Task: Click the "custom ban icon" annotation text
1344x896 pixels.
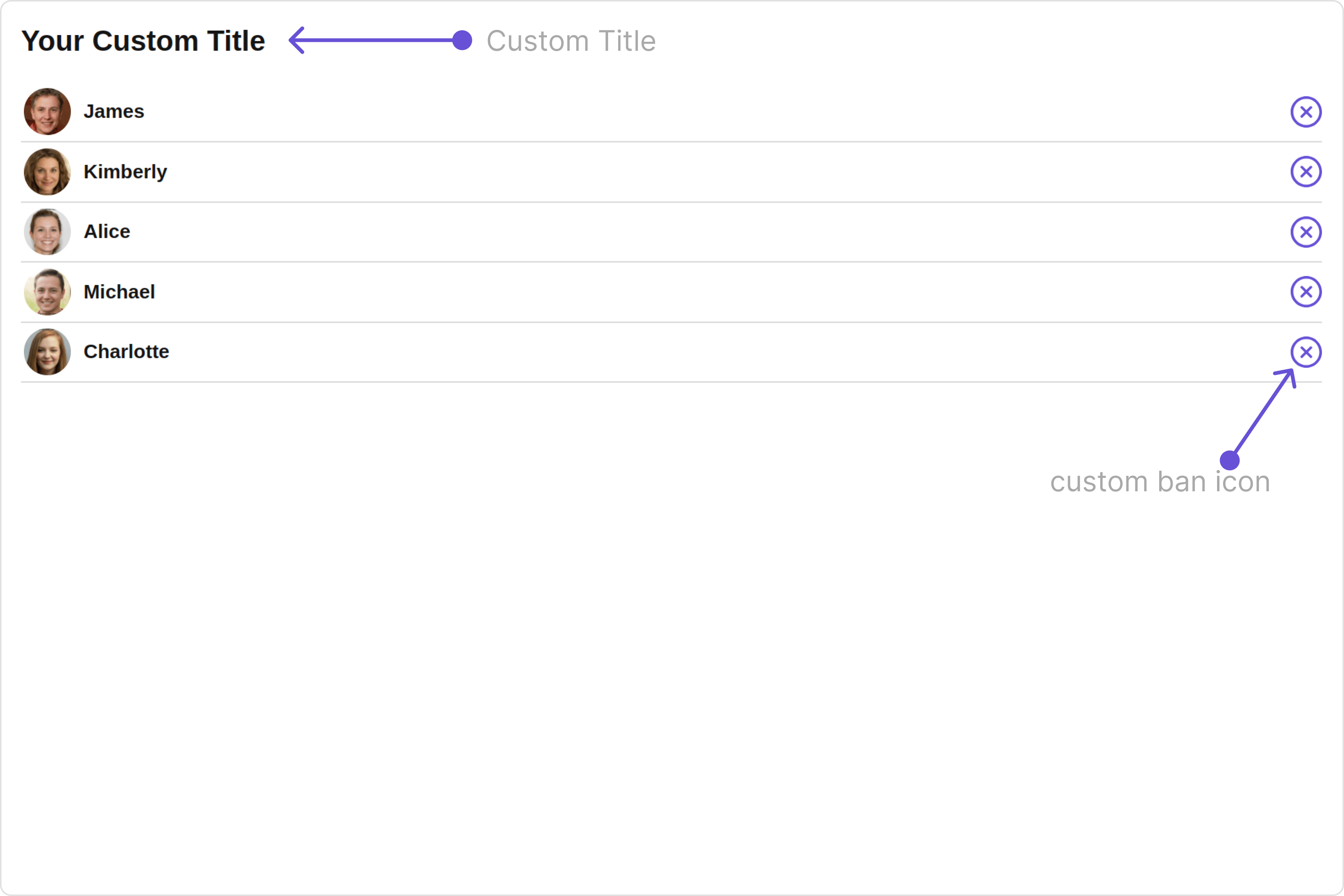Action: click(1160, 481)
